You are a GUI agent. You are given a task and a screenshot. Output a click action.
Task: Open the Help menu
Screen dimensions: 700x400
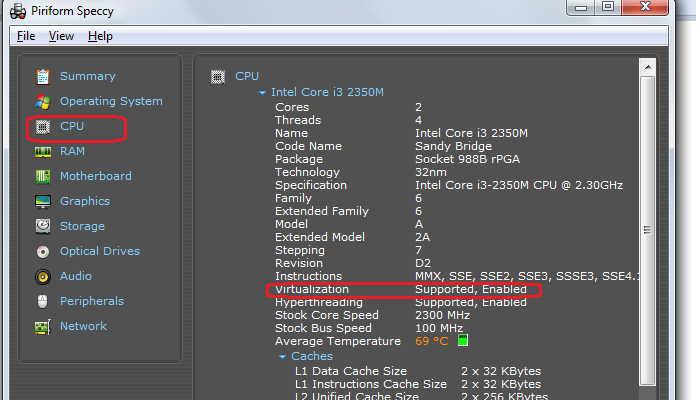(100, 36)
